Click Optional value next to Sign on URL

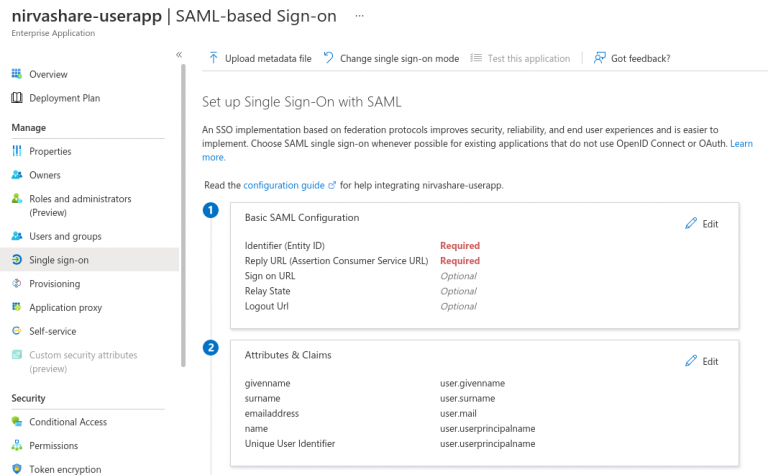(458, 276)
